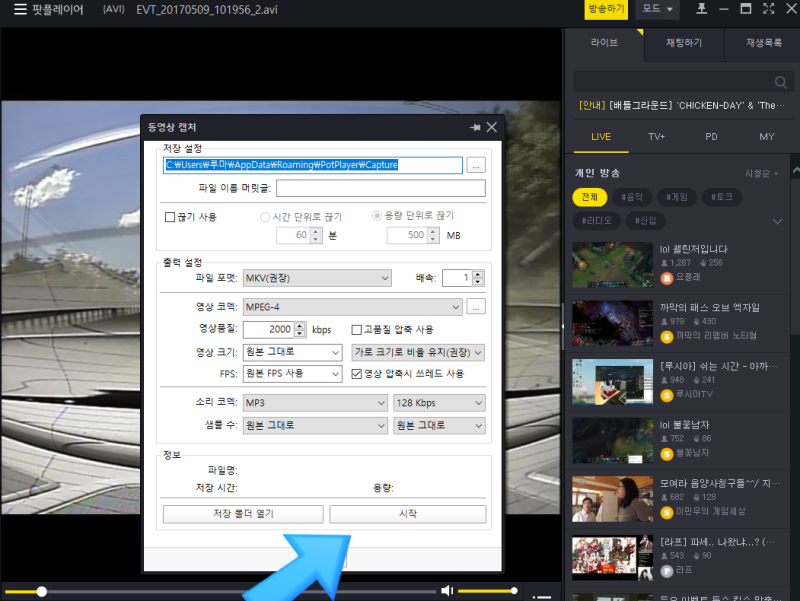Uncheck the 영상 압축시 쓰레드 사용 checkbox

click(357, 374)
